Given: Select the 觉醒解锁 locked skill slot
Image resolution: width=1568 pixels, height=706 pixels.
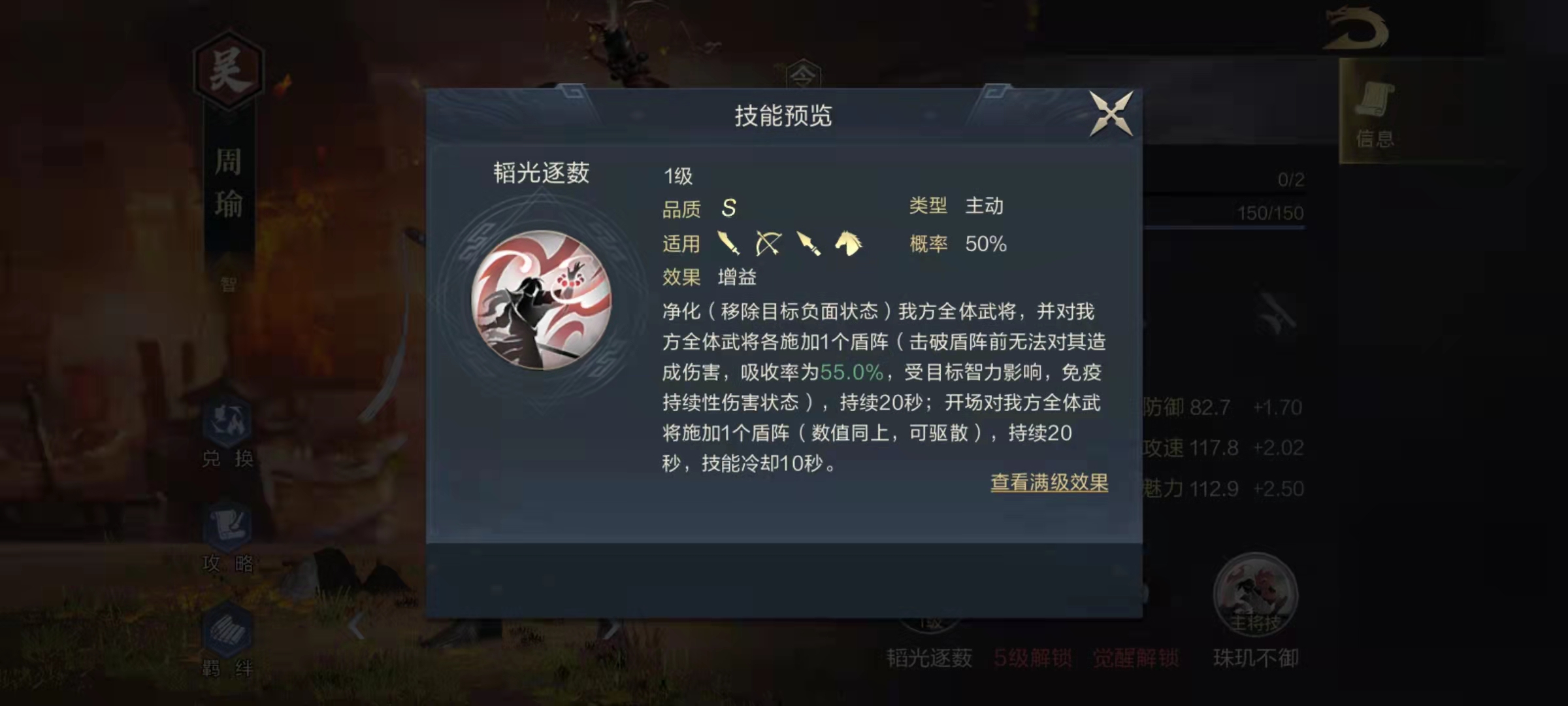Looking at the screenshot, I should 1136,658.
